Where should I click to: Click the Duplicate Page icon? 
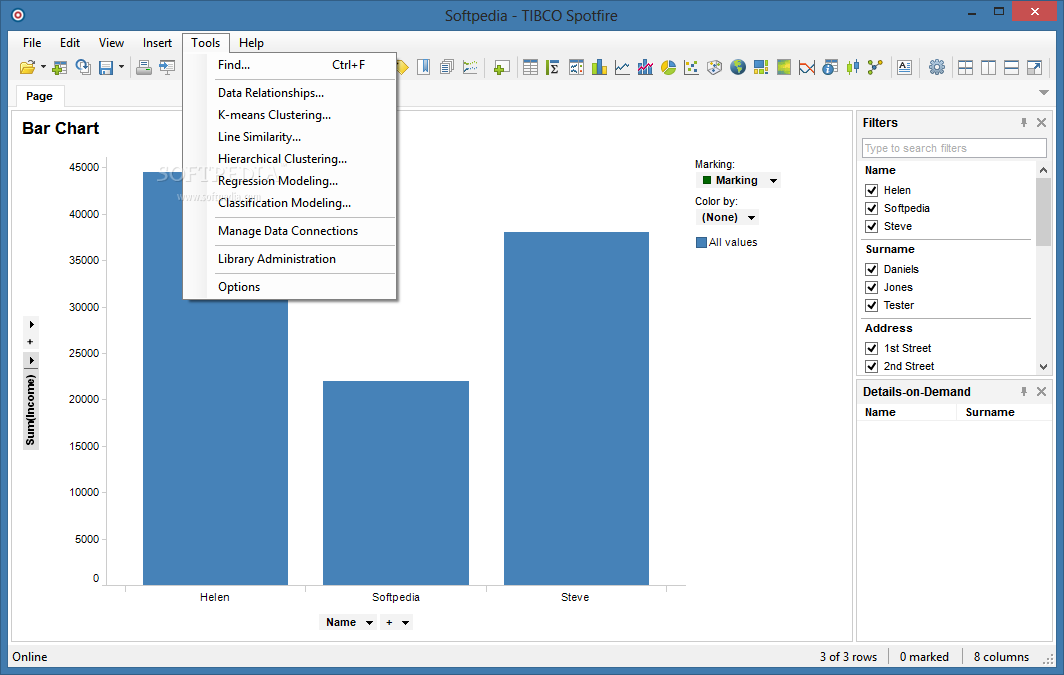[x=446, y=67]
